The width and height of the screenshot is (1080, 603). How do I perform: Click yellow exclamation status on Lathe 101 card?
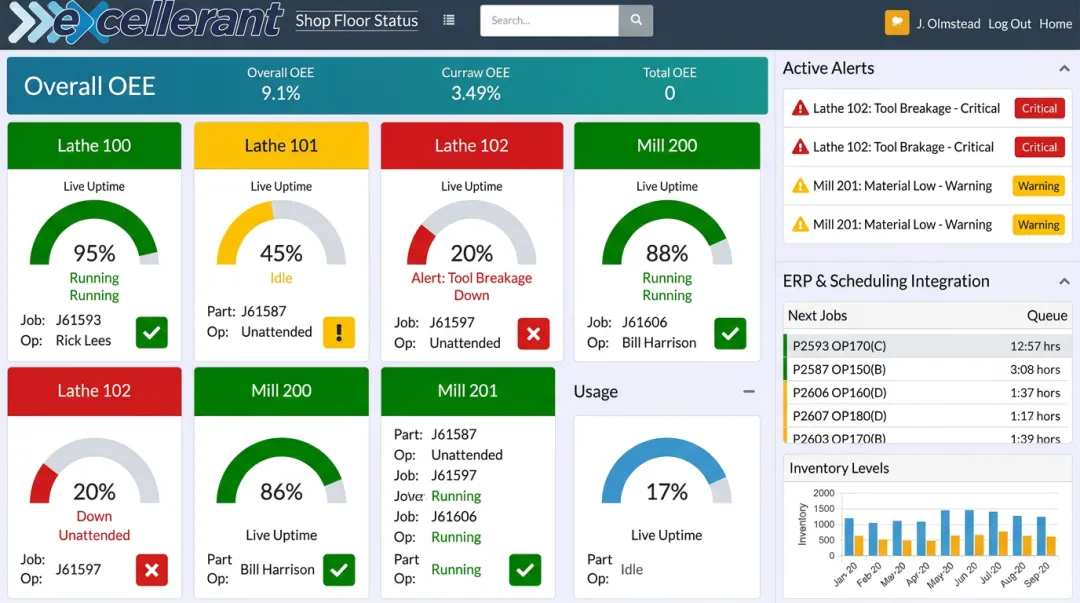point(339,332)
